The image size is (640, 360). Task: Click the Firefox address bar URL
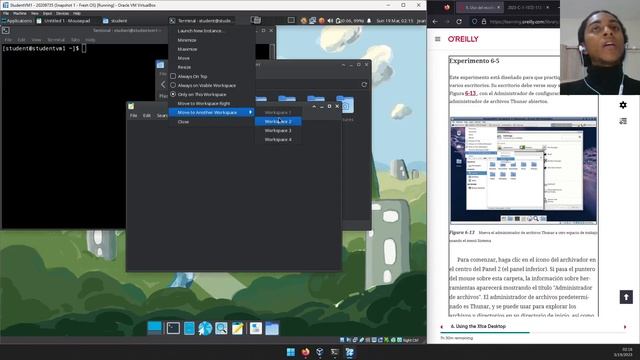click(x=524, y=21)
